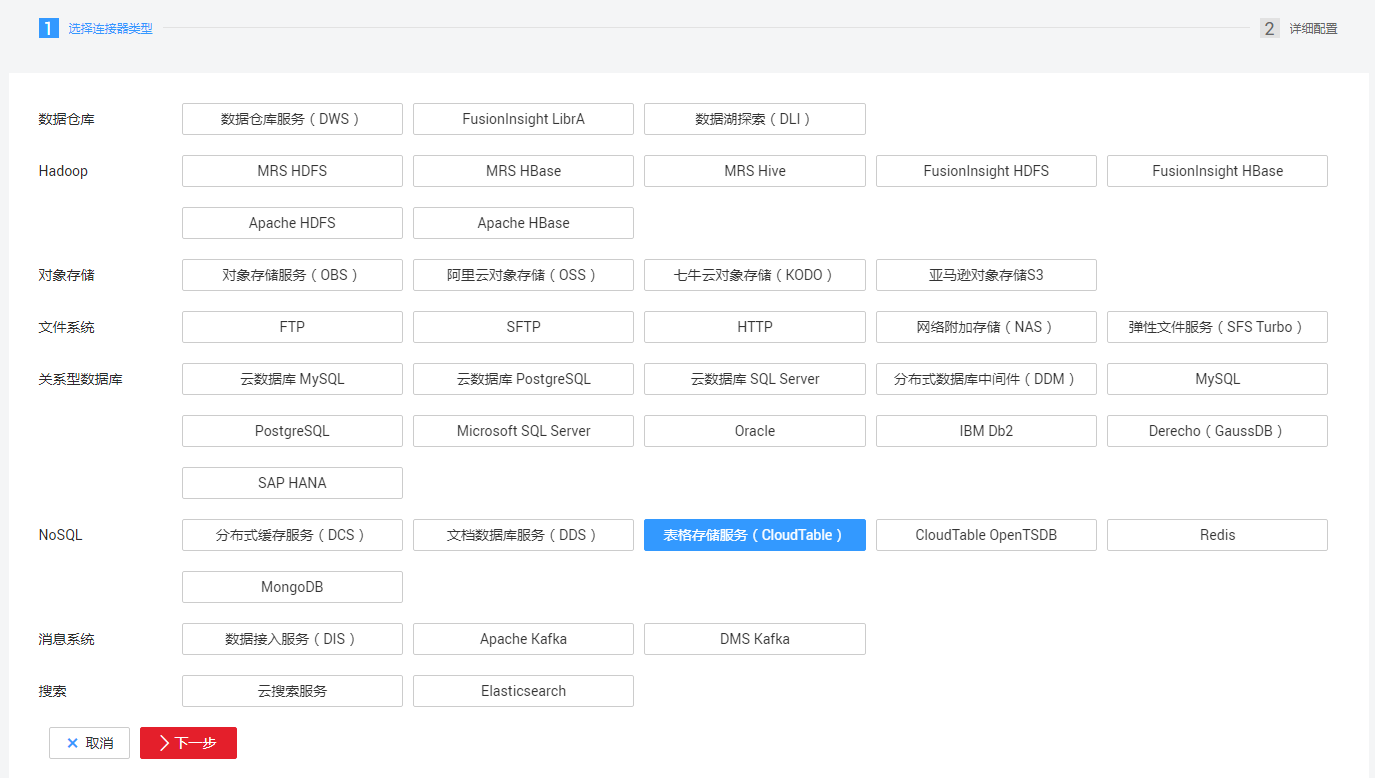Choose DMS Kafka connector

tap(755, 639)
